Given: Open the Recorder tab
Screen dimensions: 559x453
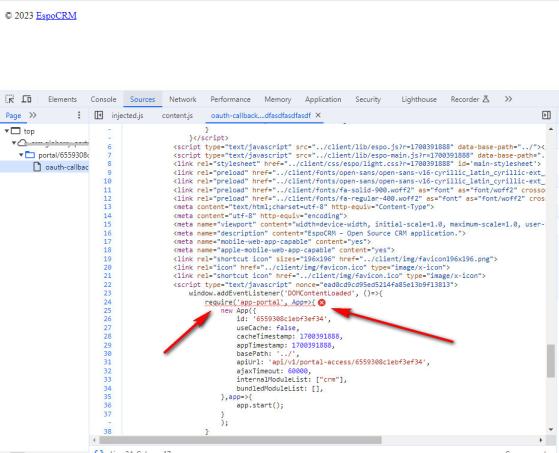Looking at the screenshot, I should (x=470, y=99).
